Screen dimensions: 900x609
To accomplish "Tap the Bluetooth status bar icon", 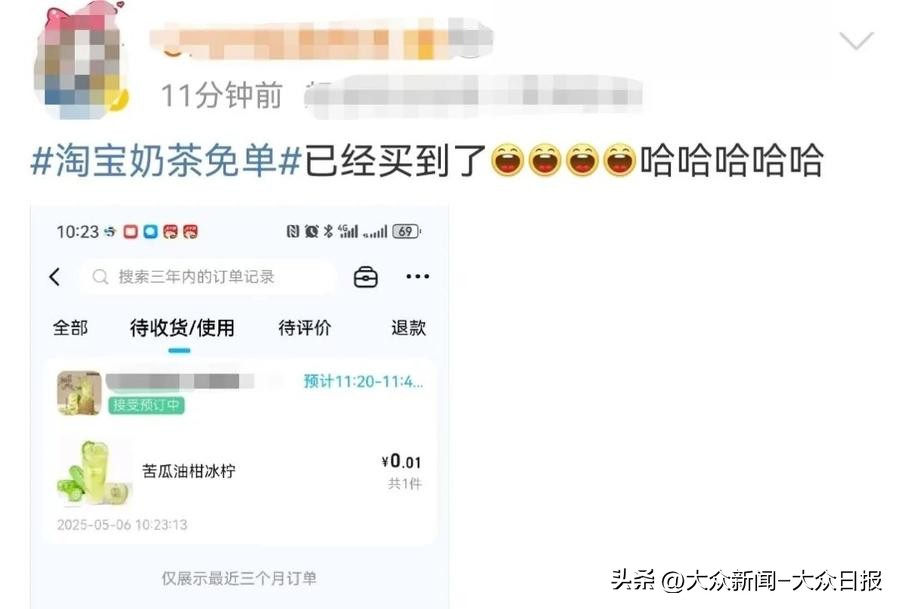I will [x=328, y=231].
